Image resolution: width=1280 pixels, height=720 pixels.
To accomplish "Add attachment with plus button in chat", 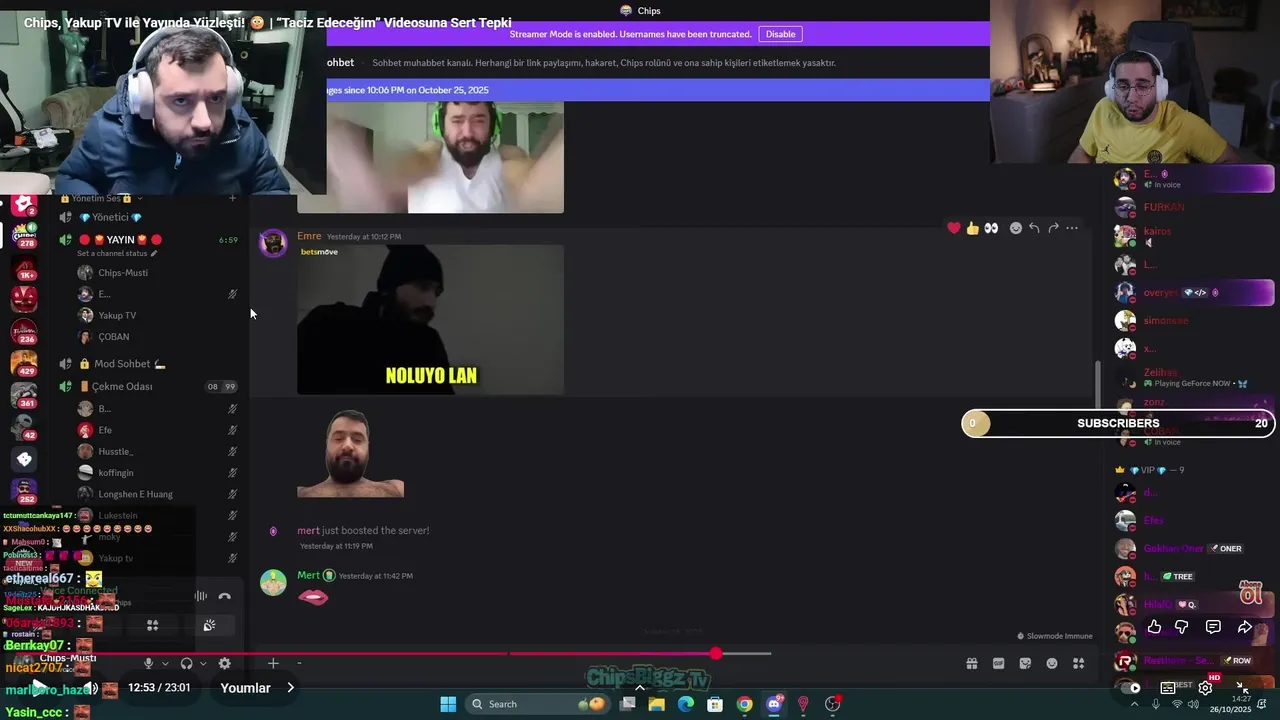I will coord(273,663).
